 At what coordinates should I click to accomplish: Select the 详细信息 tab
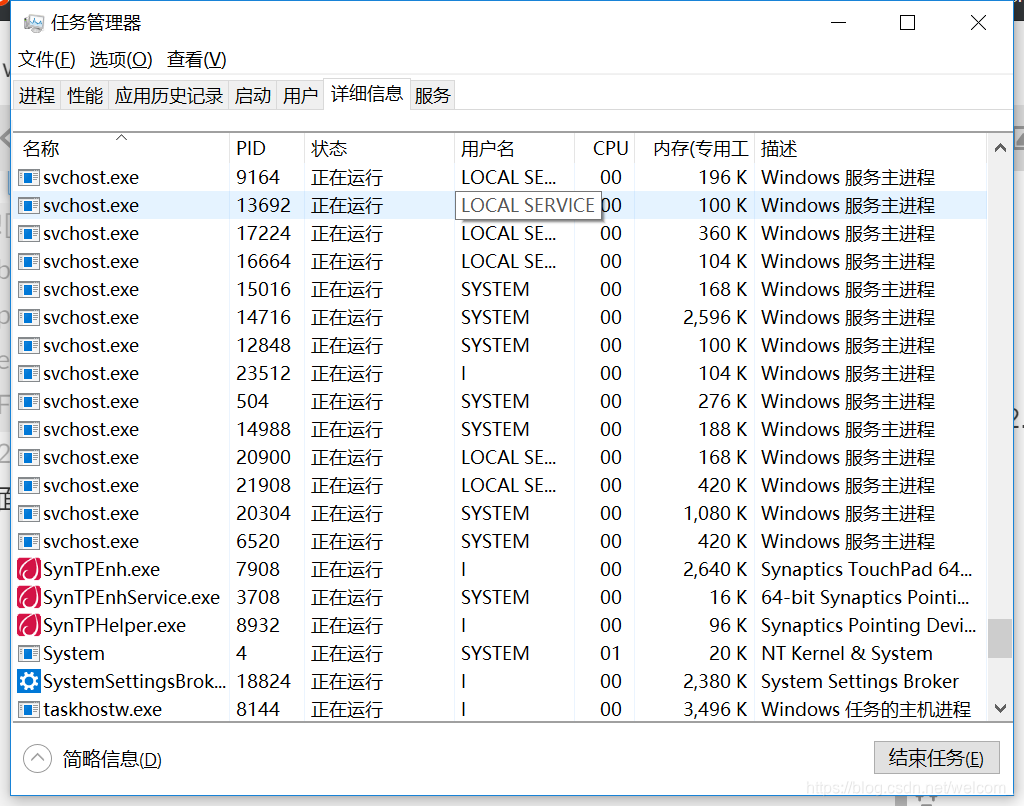(x=367, y=94)
